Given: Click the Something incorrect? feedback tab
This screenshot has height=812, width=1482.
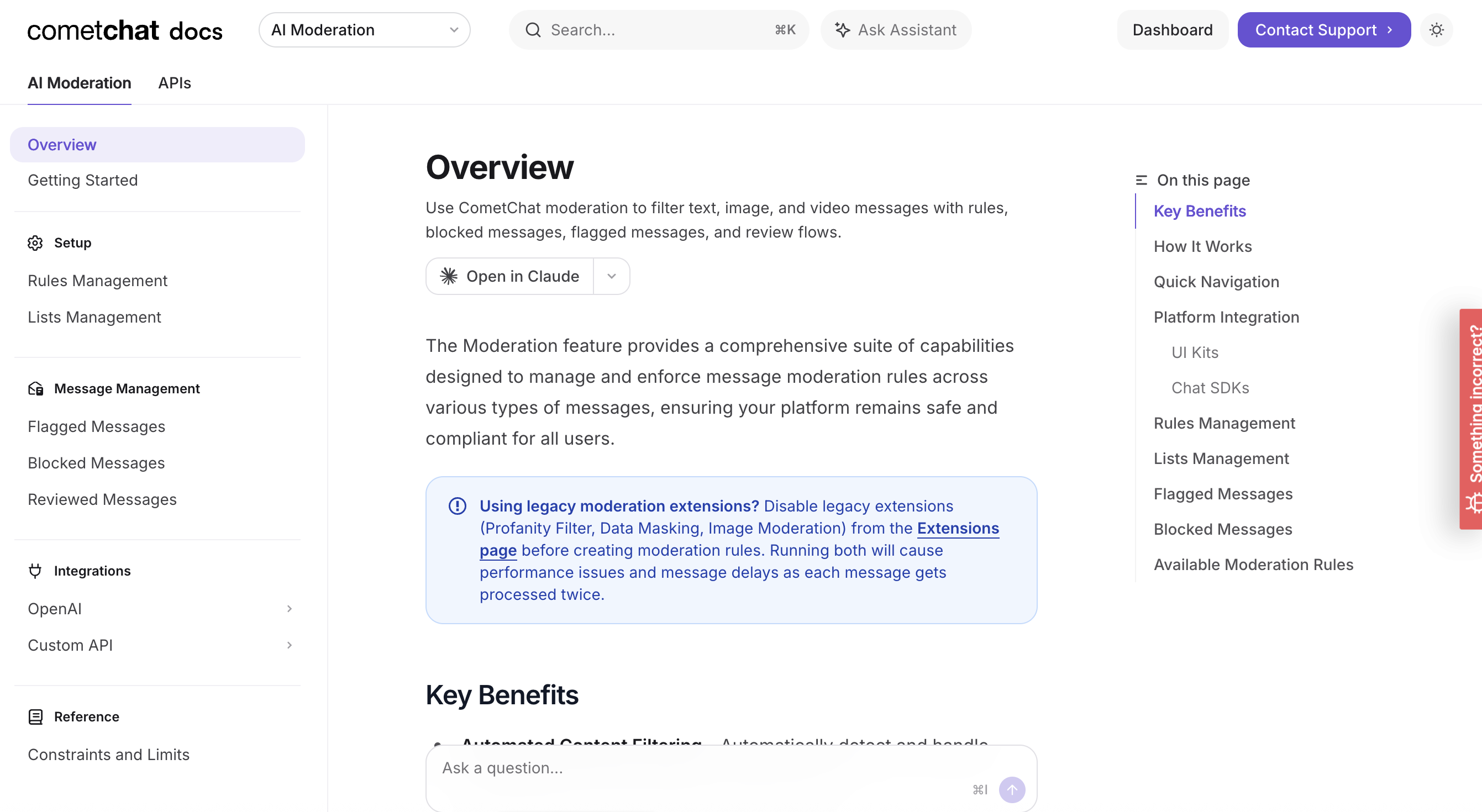Looking at the screenshot, I should pos(1471,419).
